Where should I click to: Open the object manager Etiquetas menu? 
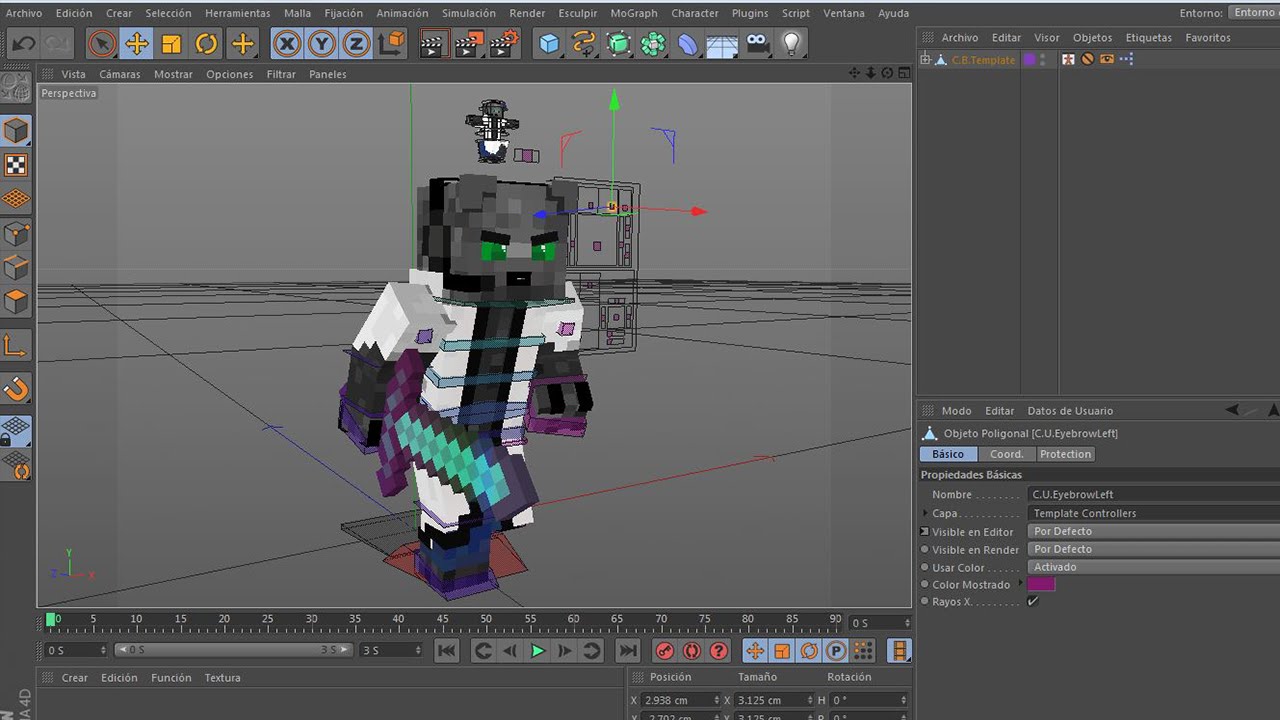click(1148, 37)
